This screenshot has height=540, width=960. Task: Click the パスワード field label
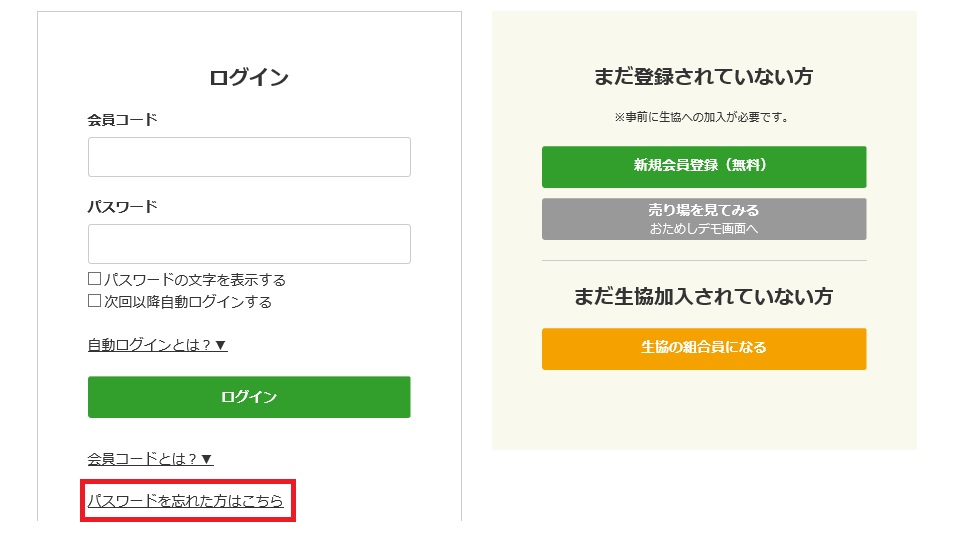point(122,206)
